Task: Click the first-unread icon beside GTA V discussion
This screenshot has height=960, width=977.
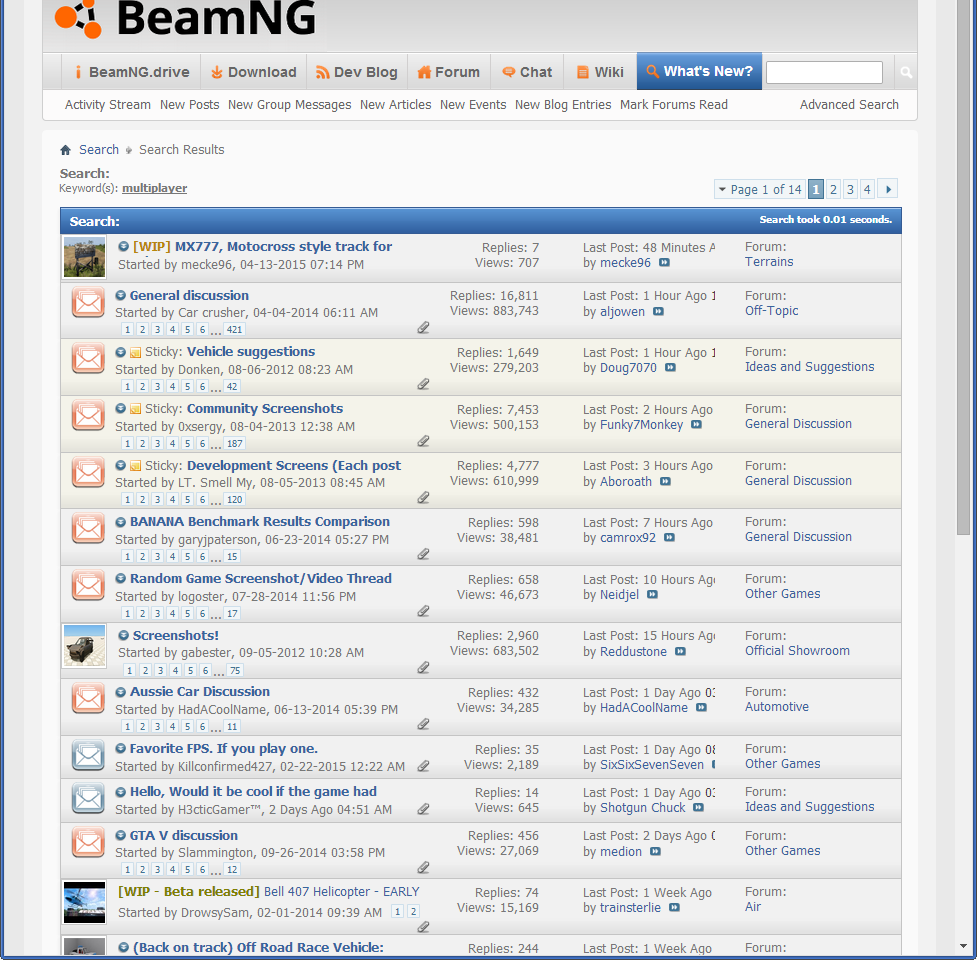Action: pos(121,835)
